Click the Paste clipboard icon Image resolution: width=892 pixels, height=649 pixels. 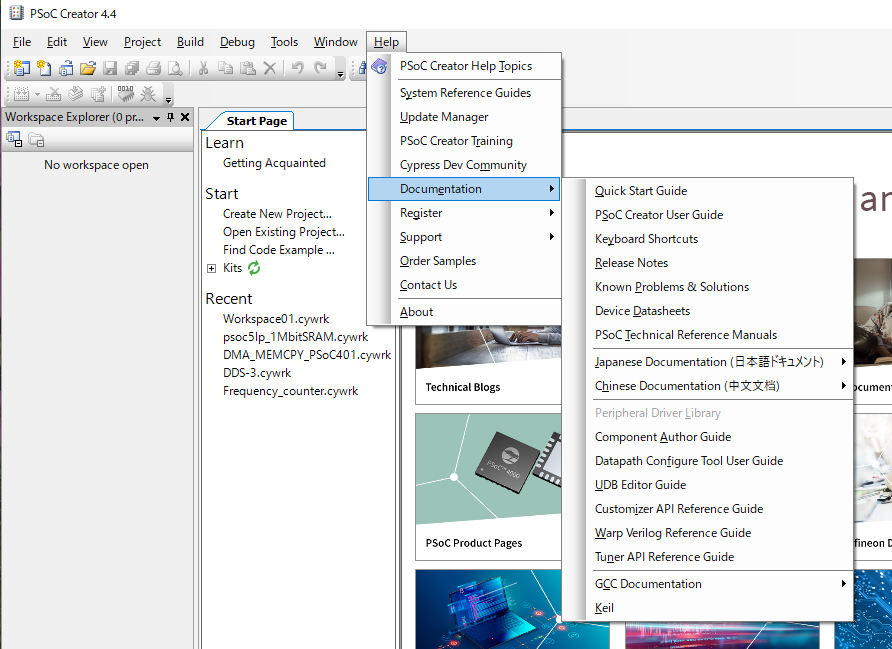247,68
